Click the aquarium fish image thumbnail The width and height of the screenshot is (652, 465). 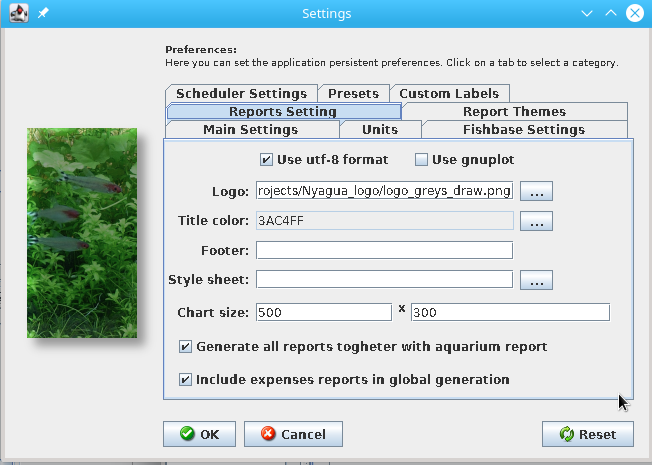tap(82, 233)
